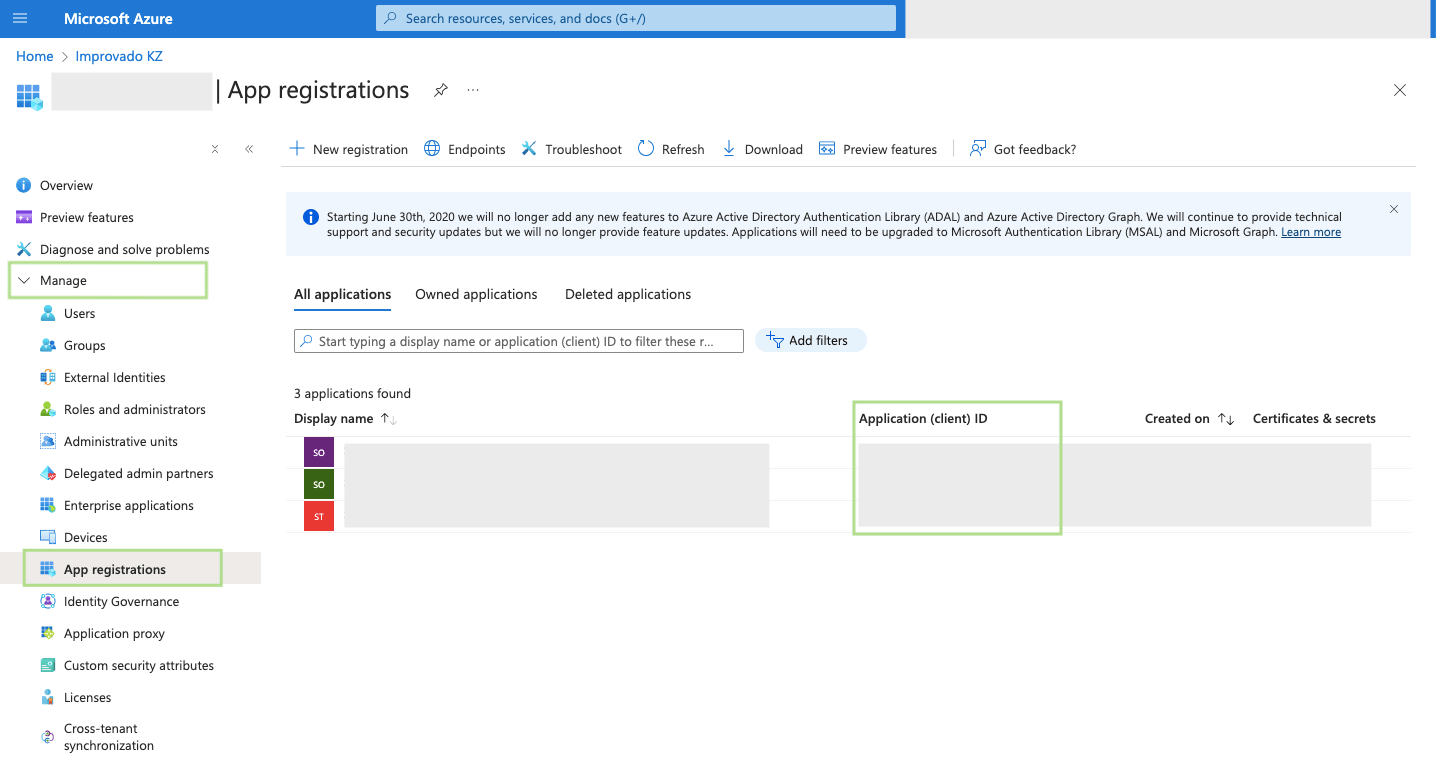This screenshot has width=1436, height=763.
Task: Open the more options ellipsis beside the title
Action: (473, 90)
